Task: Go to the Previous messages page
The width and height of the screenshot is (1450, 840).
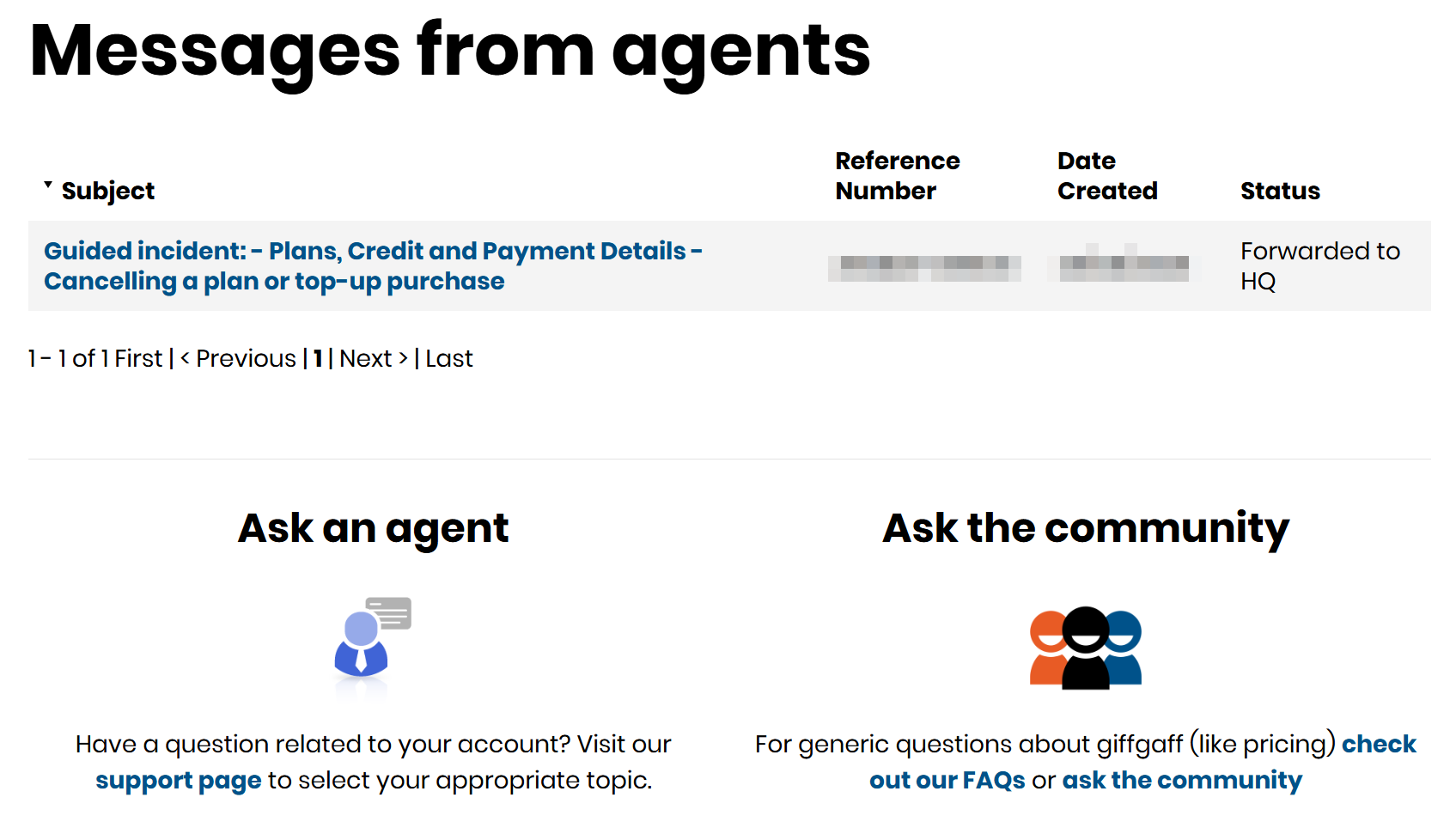Action: pos(238,358)
